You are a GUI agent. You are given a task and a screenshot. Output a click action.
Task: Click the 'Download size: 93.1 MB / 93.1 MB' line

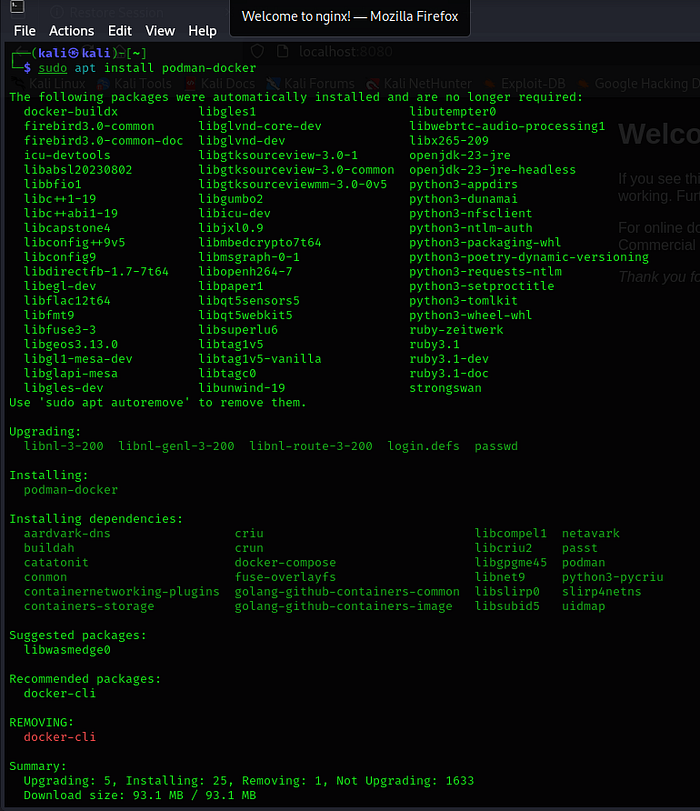[x=140, y=795]
